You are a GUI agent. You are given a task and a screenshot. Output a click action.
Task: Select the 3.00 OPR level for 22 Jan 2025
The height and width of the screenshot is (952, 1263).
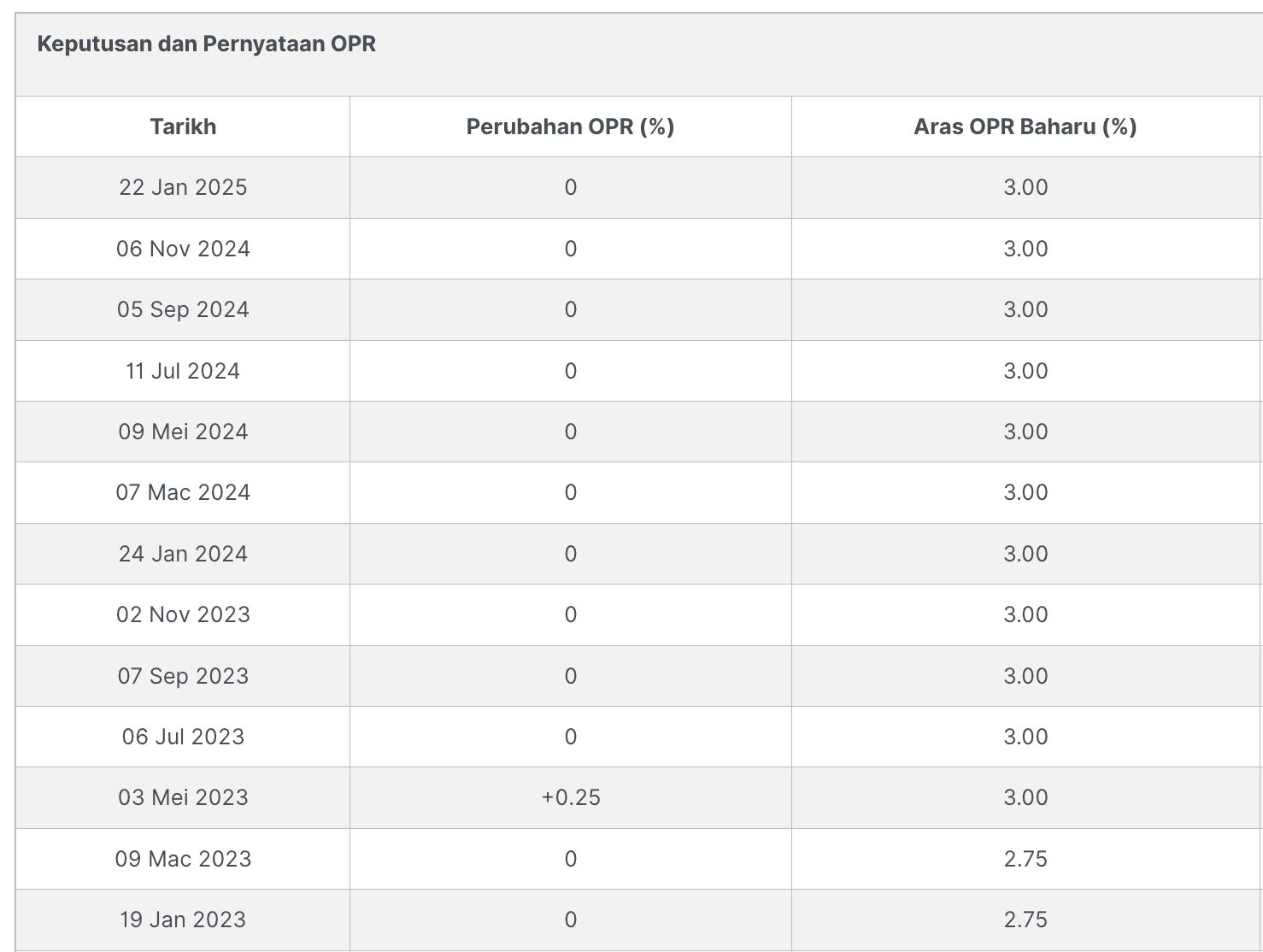[x=1025, y=187]
